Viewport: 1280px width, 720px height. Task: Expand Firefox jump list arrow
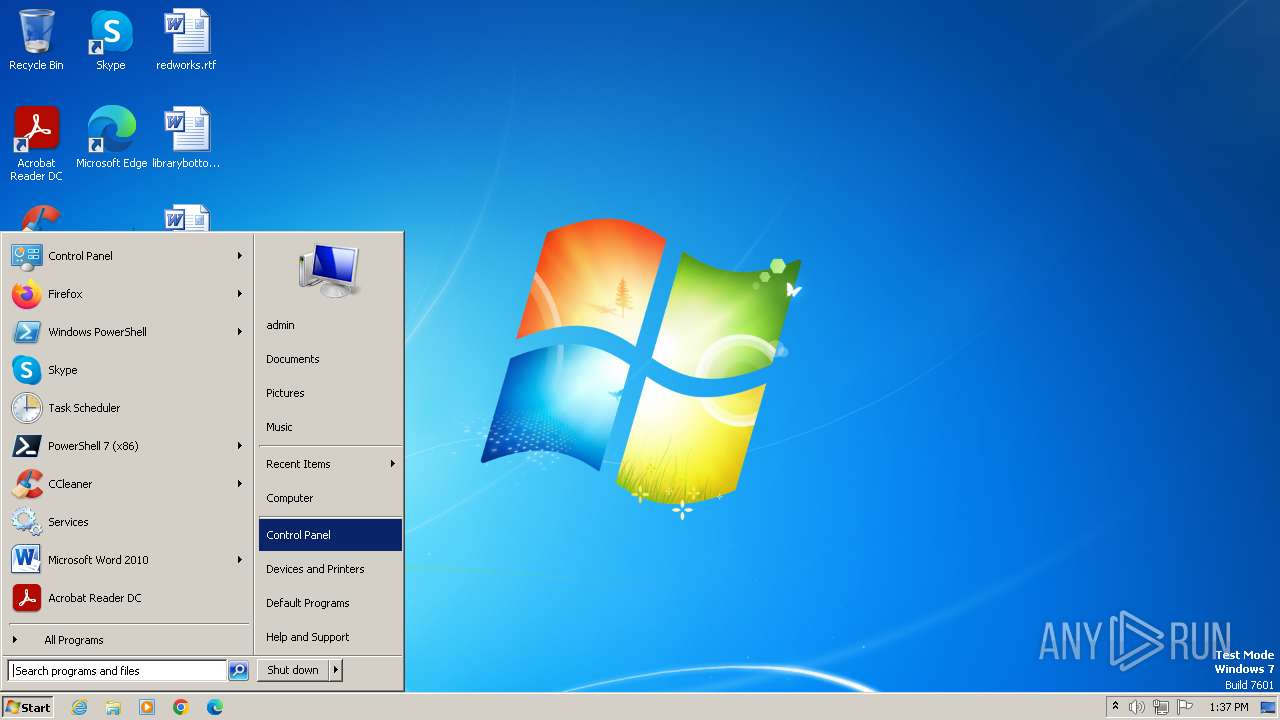pos(240,294)
